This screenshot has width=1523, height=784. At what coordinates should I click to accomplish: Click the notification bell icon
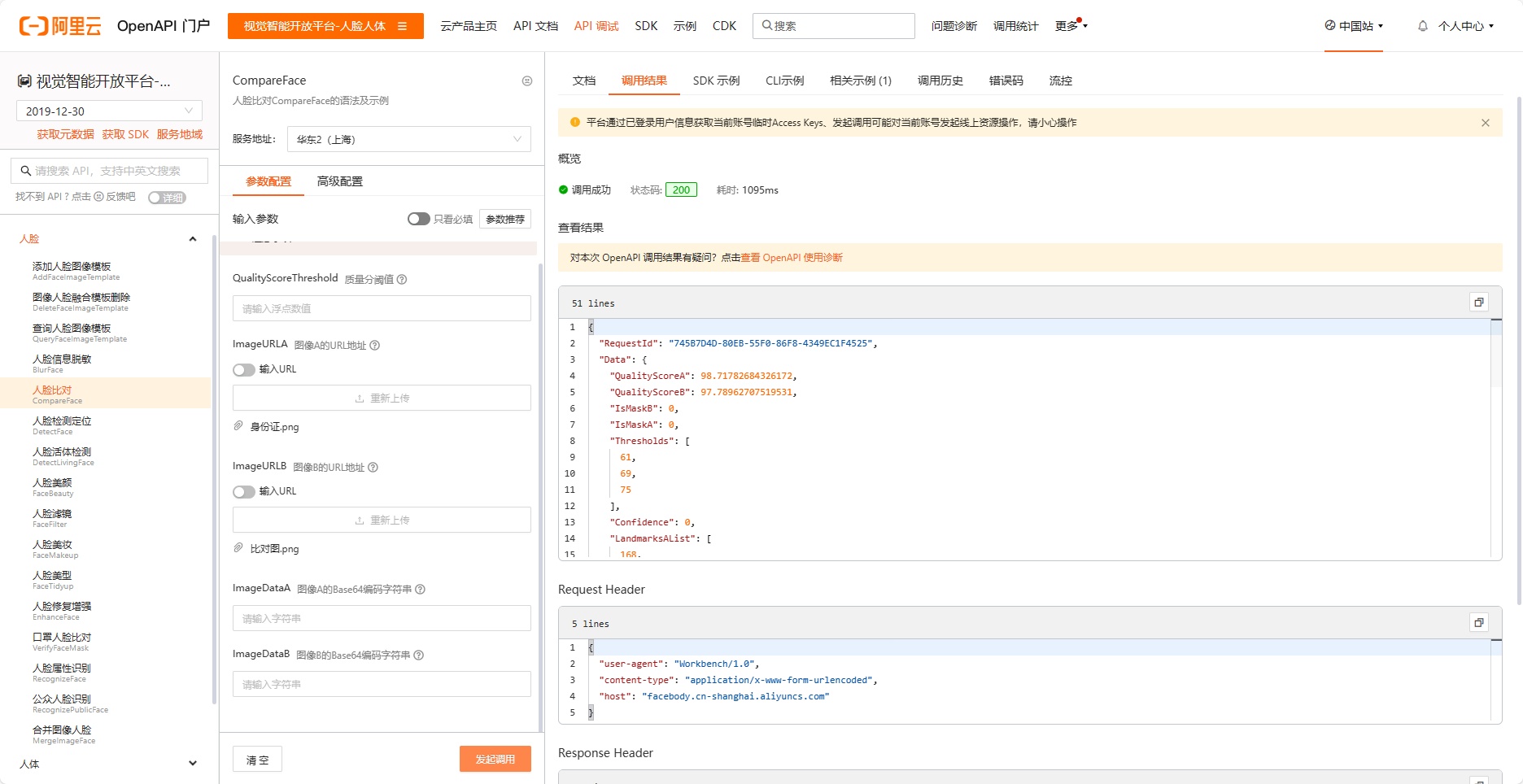pyautogui.click(x=1422, y=26)
